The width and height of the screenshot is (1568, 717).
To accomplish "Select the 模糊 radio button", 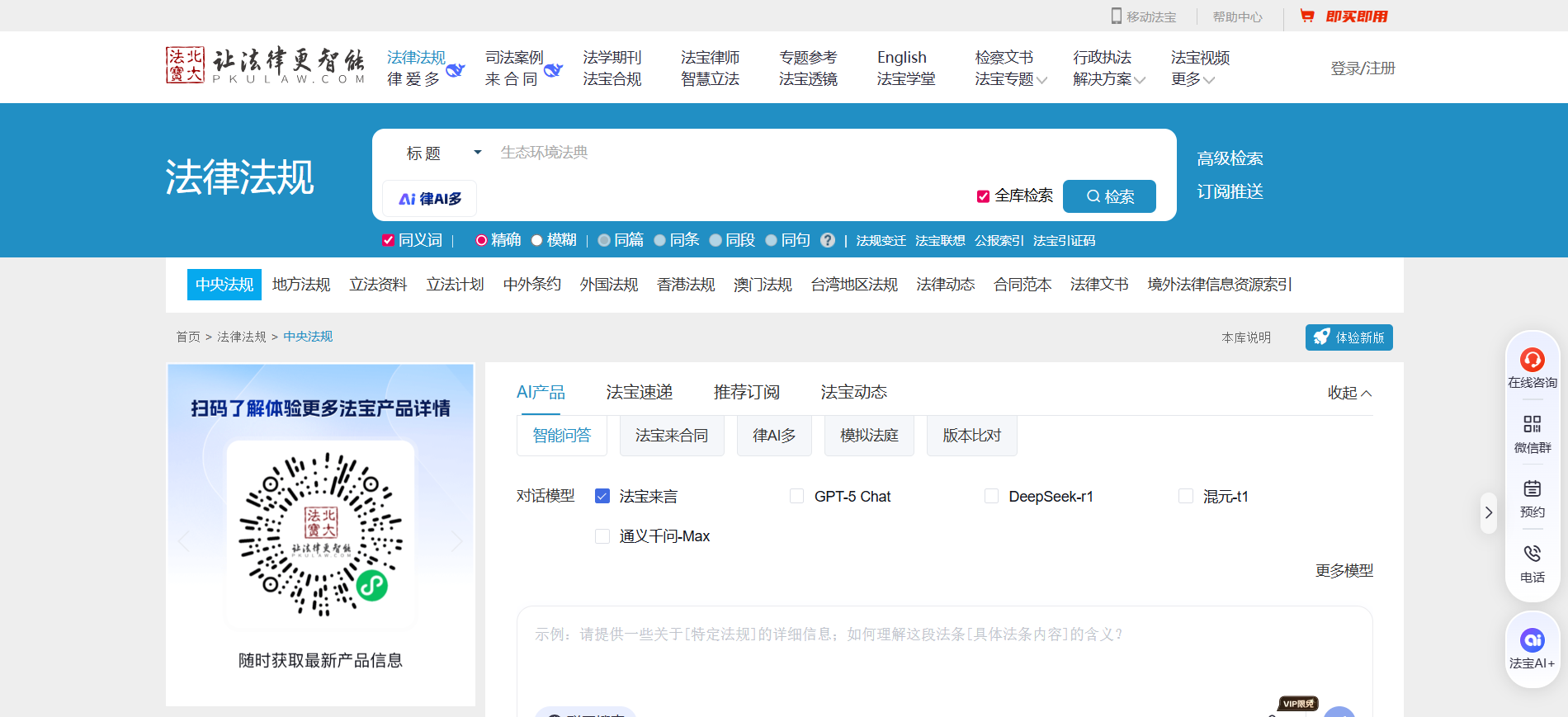I will pyautogui.click(x=537, y=240).
